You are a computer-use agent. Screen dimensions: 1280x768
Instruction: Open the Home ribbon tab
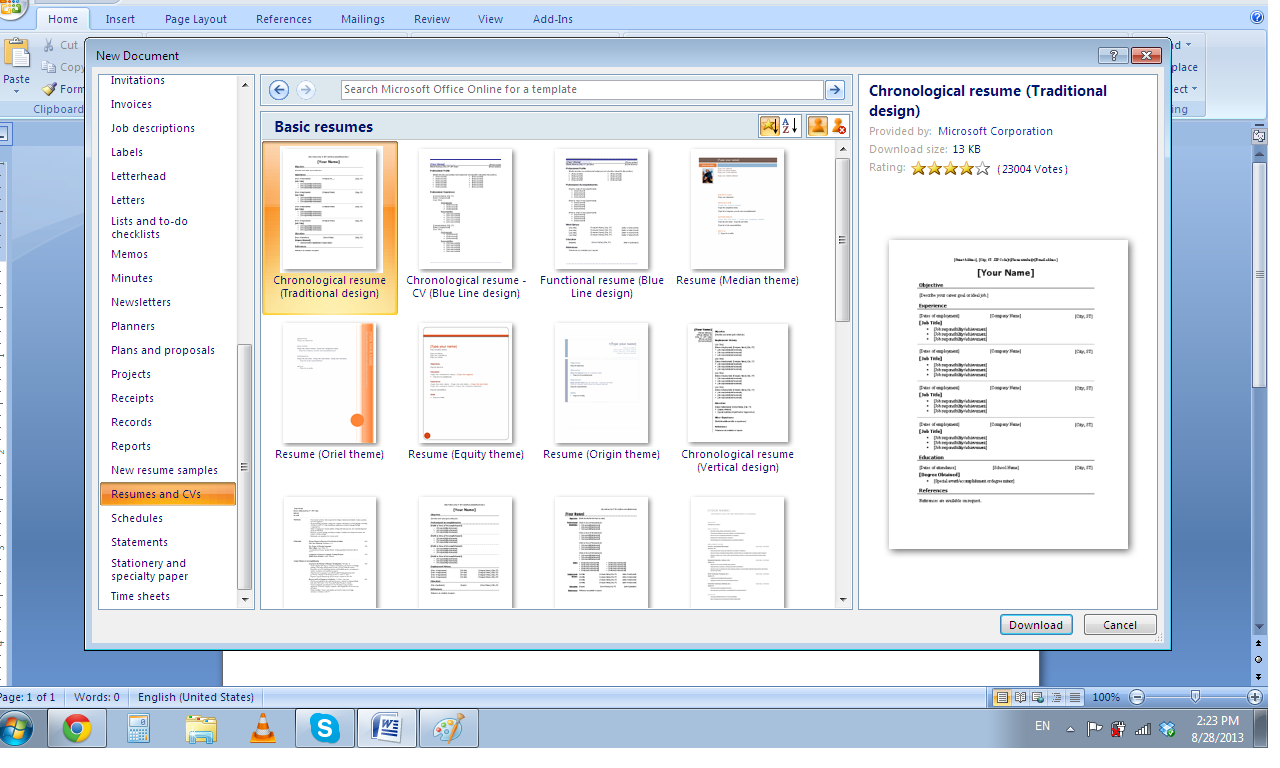click(63, 19)
